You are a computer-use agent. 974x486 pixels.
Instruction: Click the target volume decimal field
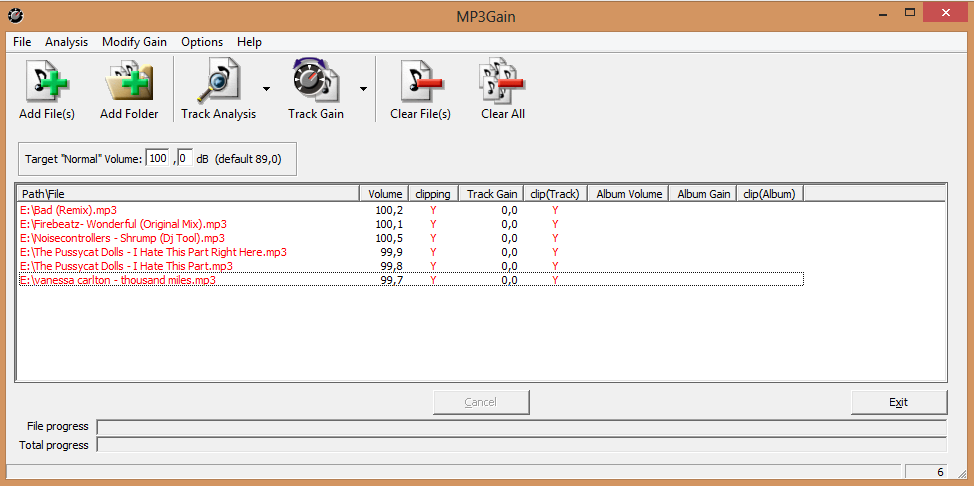(185, 158)
